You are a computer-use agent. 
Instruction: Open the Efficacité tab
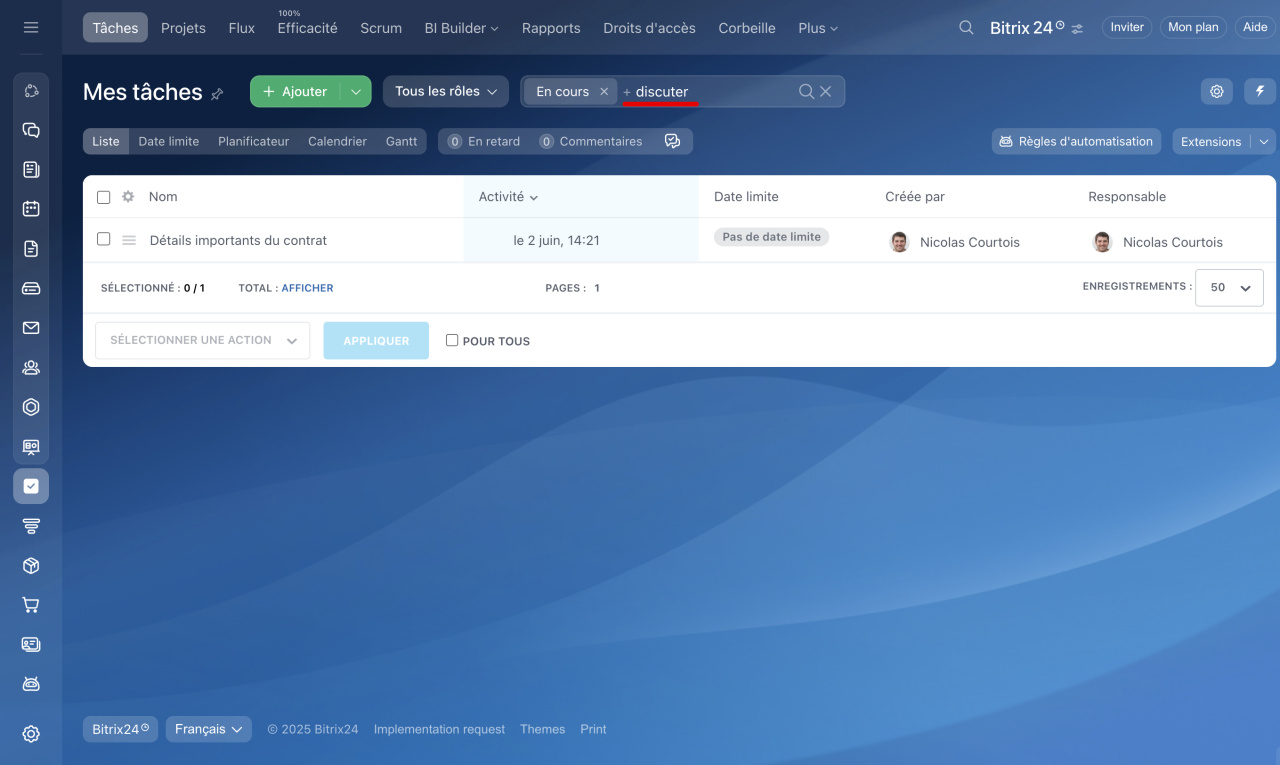(307, 28)
